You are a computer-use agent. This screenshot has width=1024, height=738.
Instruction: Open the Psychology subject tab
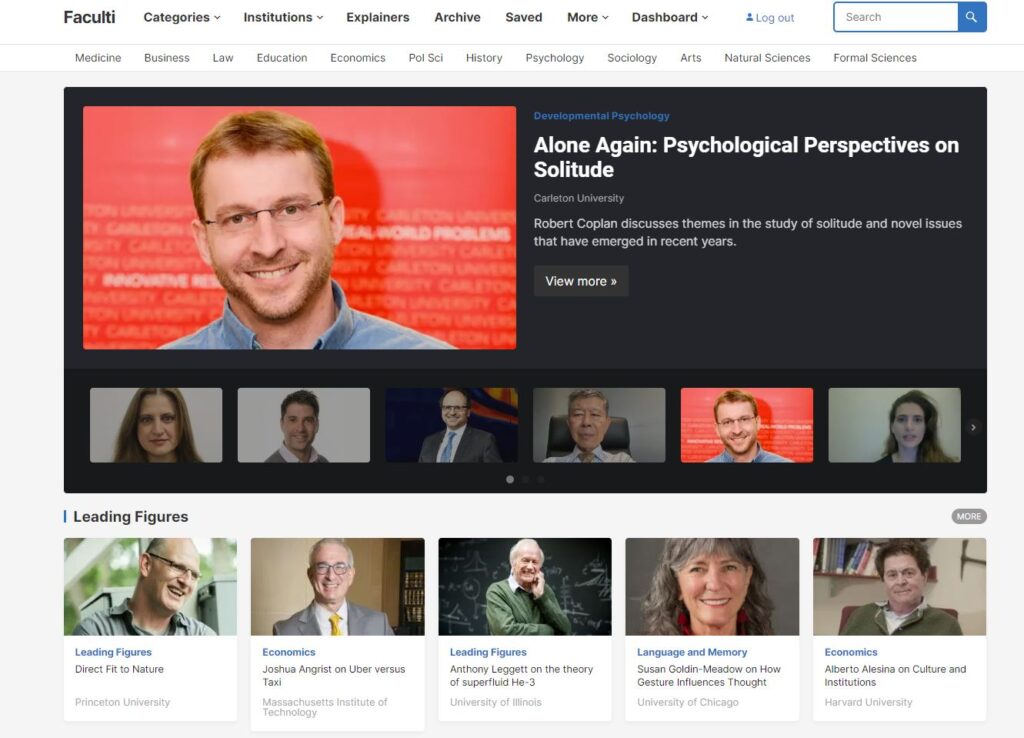[554, 58]
